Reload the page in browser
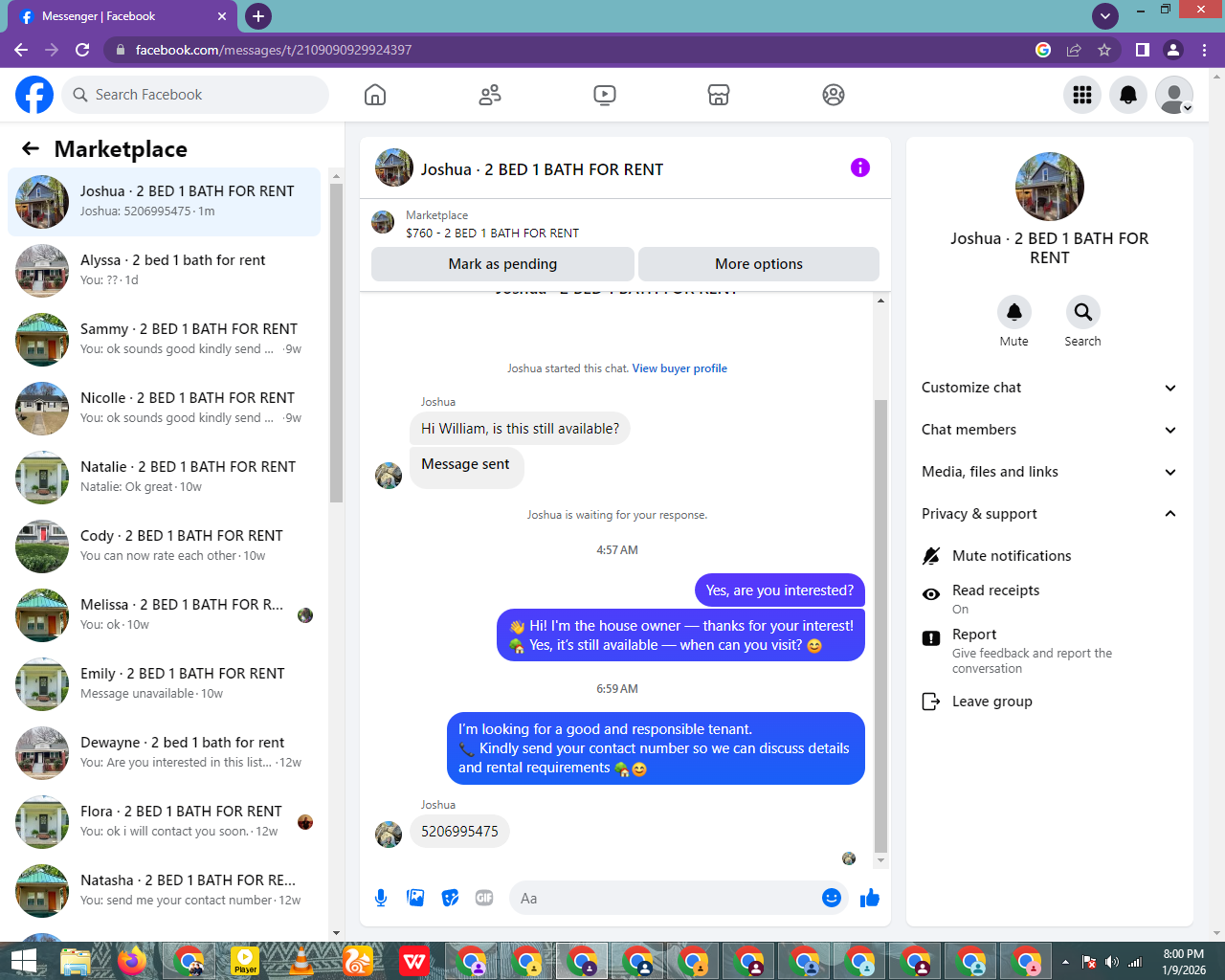The image size is (1225, 980). click(82, 50)
